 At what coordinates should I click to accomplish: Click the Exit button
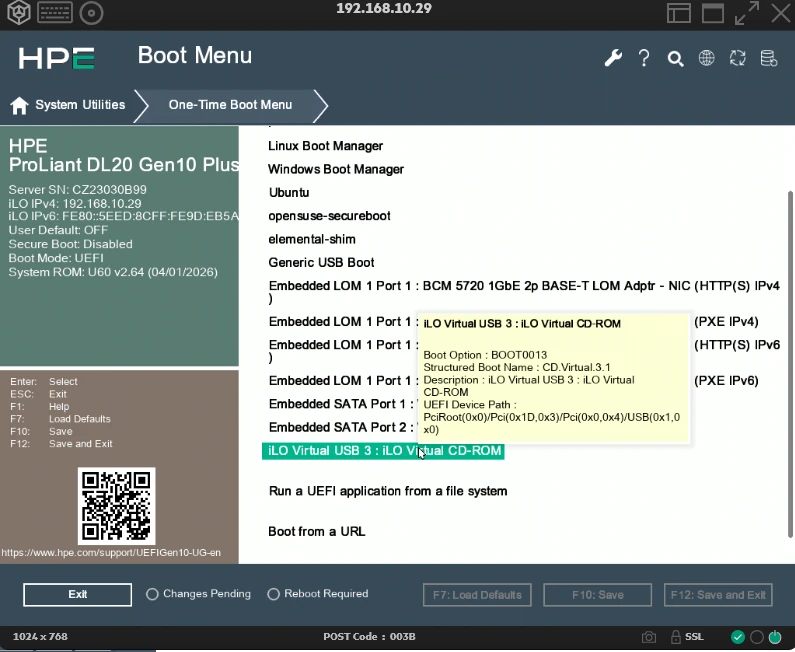click(78, 595)
